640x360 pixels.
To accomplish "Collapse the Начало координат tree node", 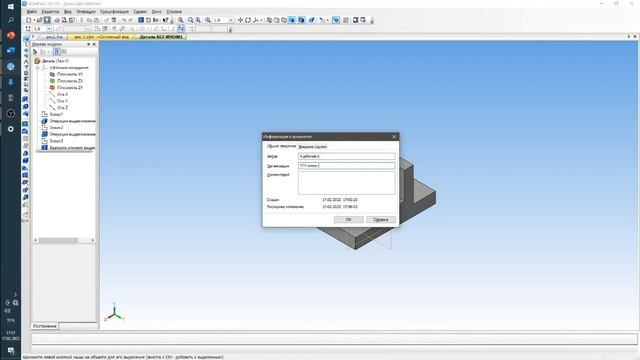I will (x=38, y=67).
